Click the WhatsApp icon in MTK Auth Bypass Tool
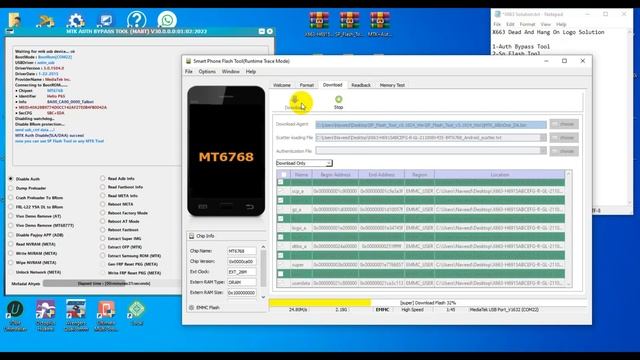The height and width of the screenshot is (360, 640). [167, 20]
